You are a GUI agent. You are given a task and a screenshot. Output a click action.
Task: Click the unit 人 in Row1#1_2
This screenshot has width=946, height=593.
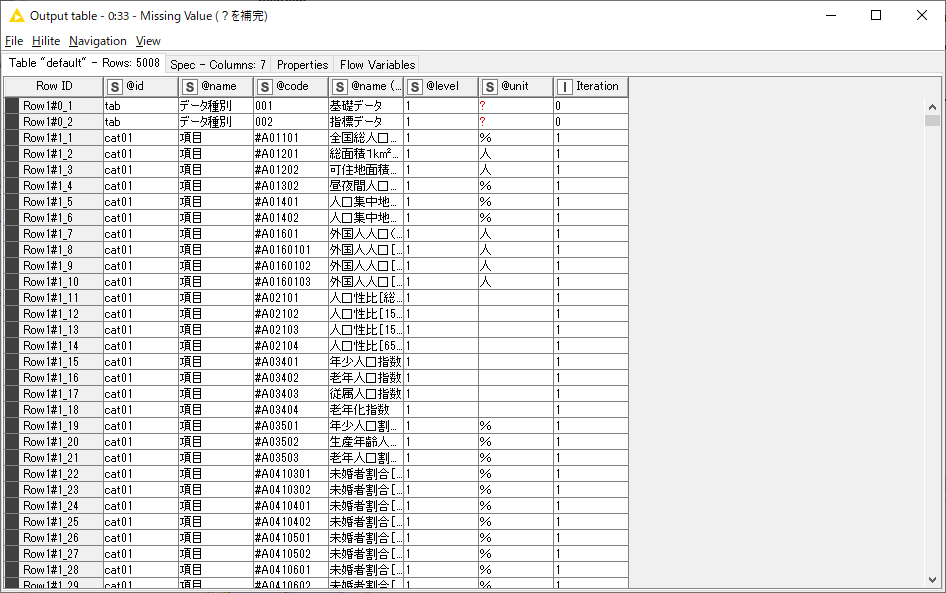[x=516, y=154]
